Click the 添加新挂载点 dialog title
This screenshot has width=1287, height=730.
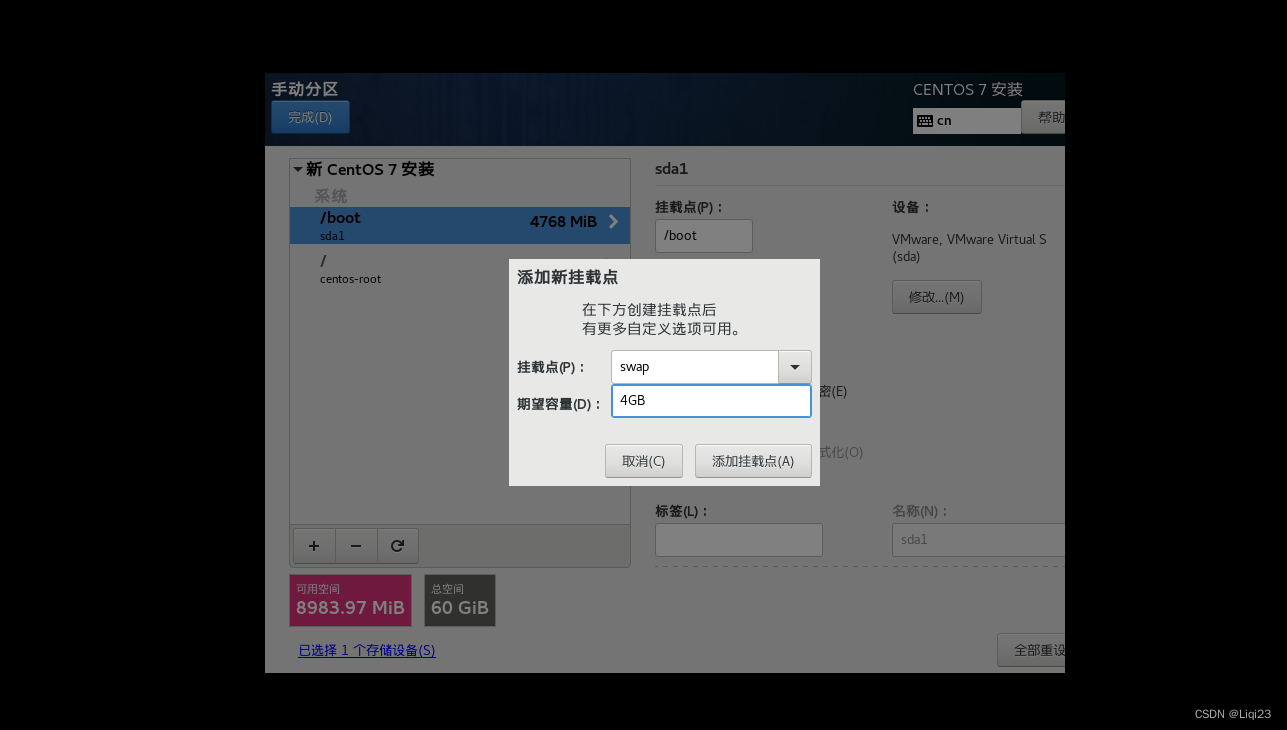pyautogui.click(x=567, y=277)
